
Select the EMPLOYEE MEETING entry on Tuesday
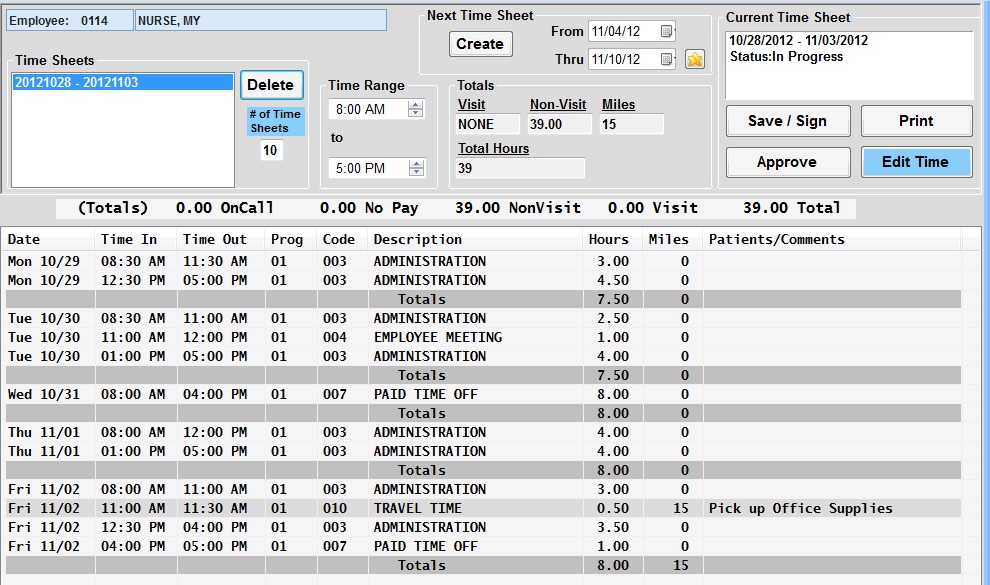point(438,337)
